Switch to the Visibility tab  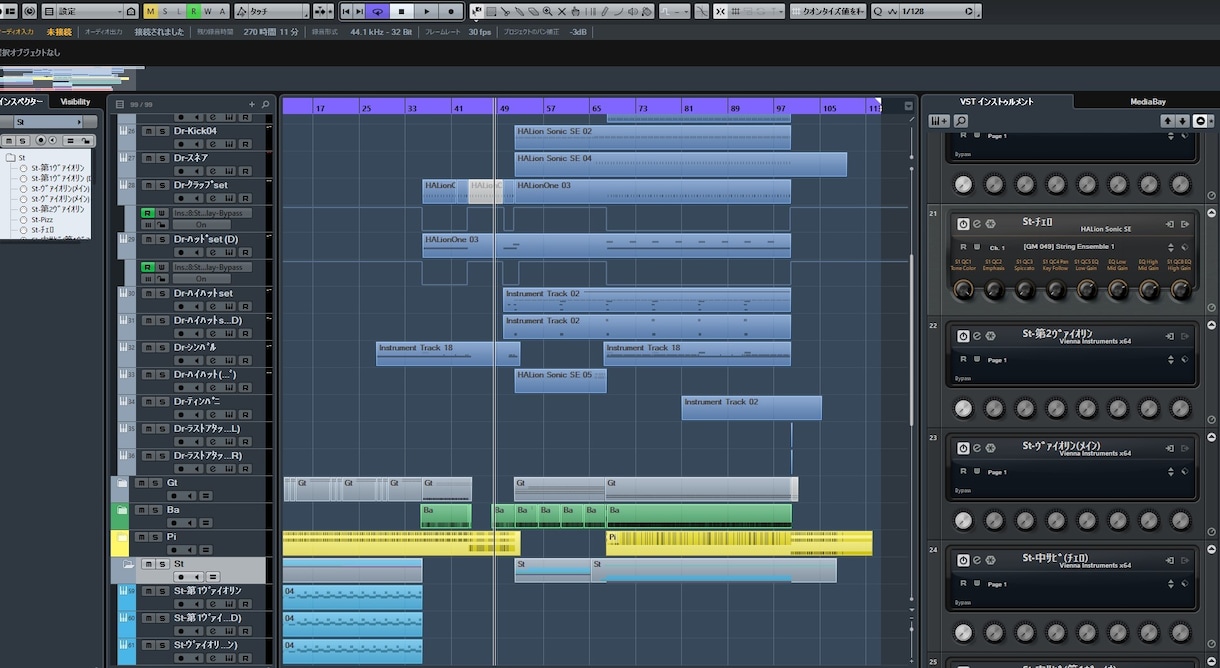(75, 101)
